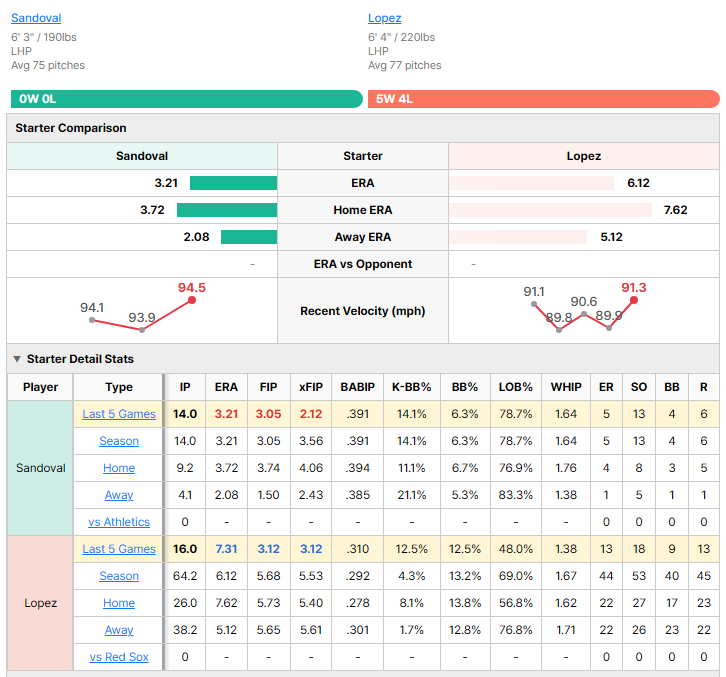This screenshot has width=726, height=677.
Task: Click Sandoval's 3.72 Home ERA bar
Action: [x=227, y=210]
